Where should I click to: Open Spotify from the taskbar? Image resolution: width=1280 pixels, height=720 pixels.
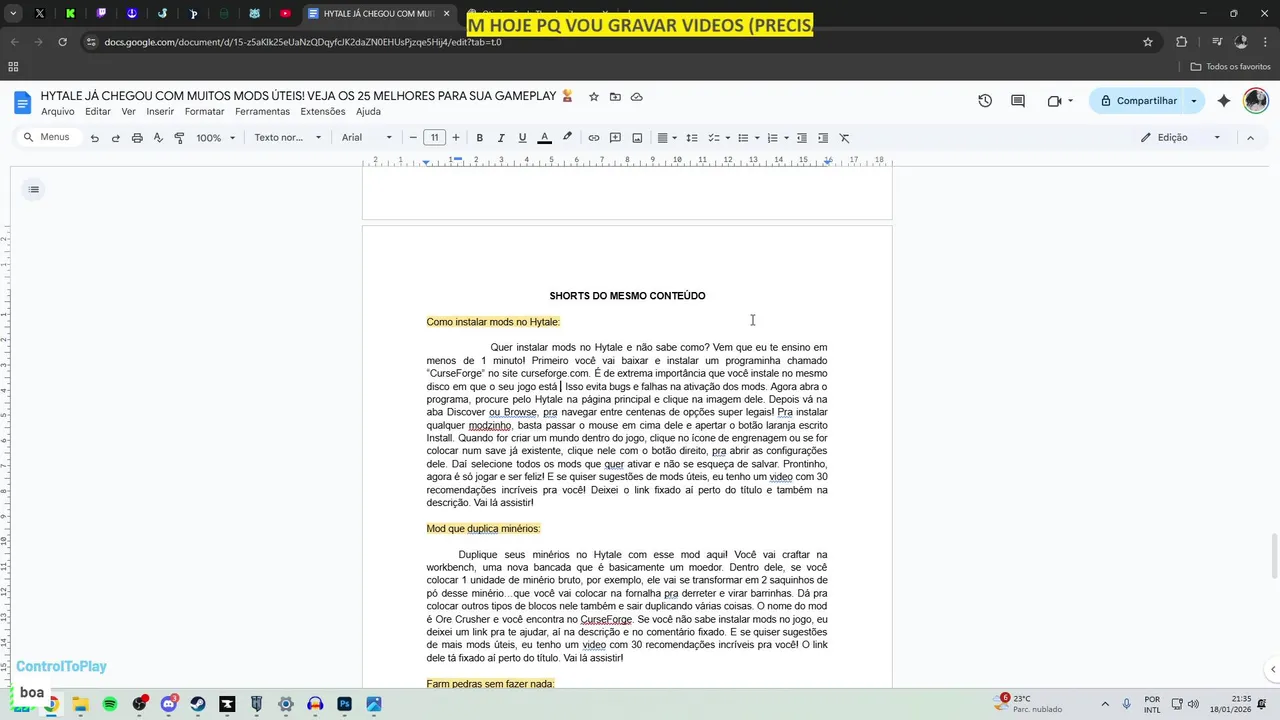(x=110, y=704)
